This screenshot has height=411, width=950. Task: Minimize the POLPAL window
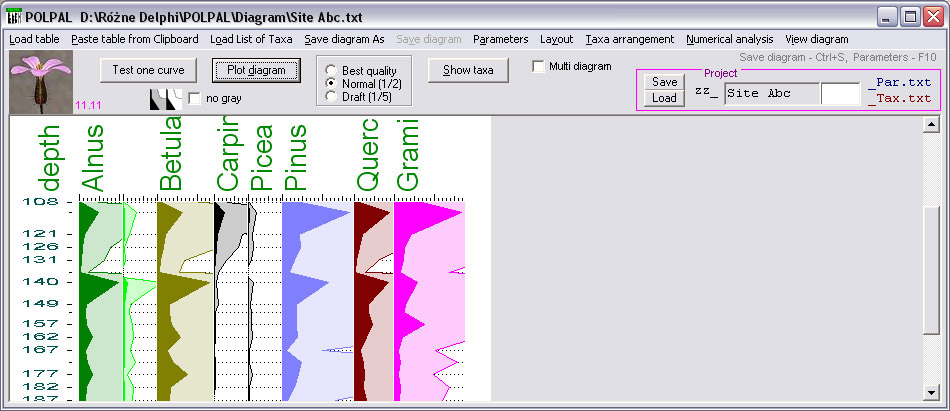point(888,17)
